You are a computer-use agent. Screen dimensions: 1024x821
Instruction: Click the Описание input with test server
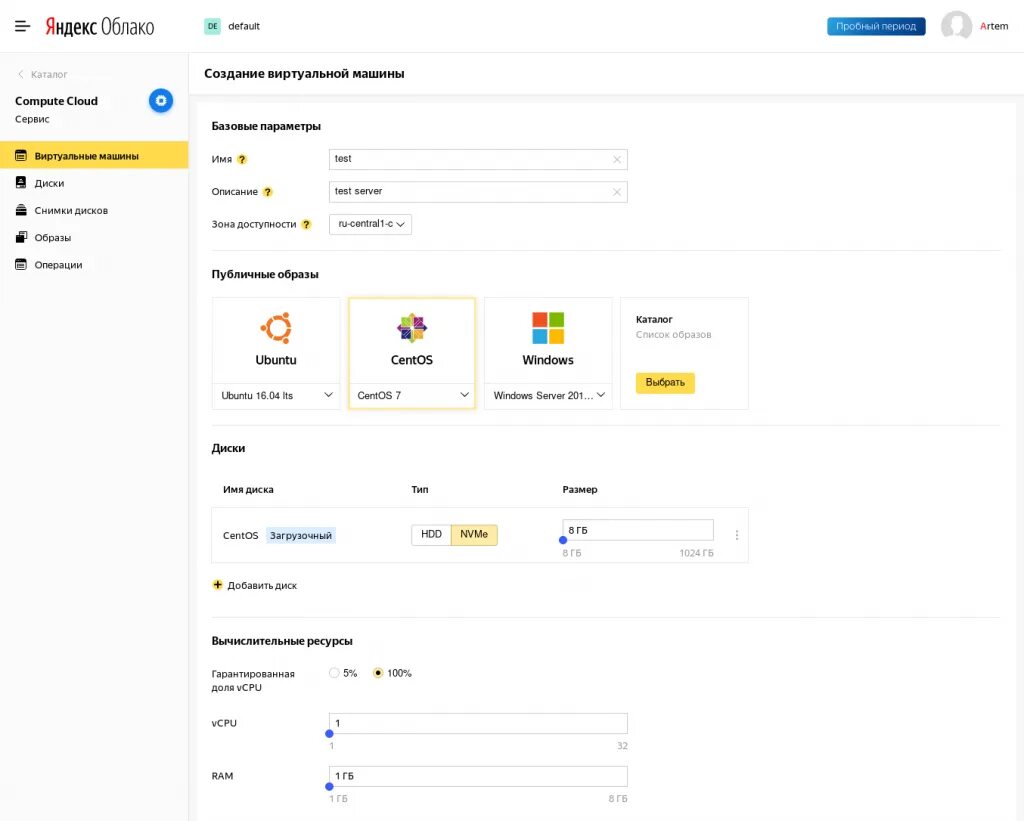click(478, 192)
